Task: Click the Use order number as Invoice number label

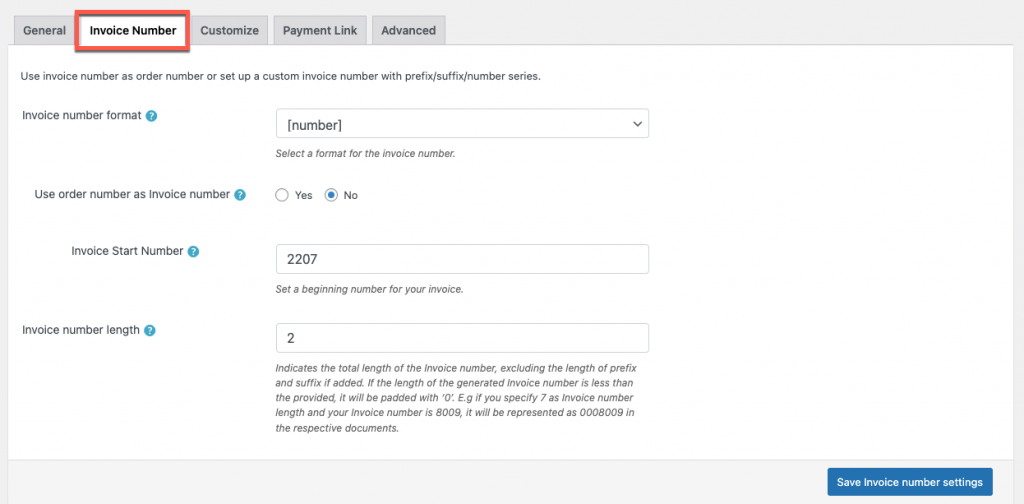Action: coord(132,194)
